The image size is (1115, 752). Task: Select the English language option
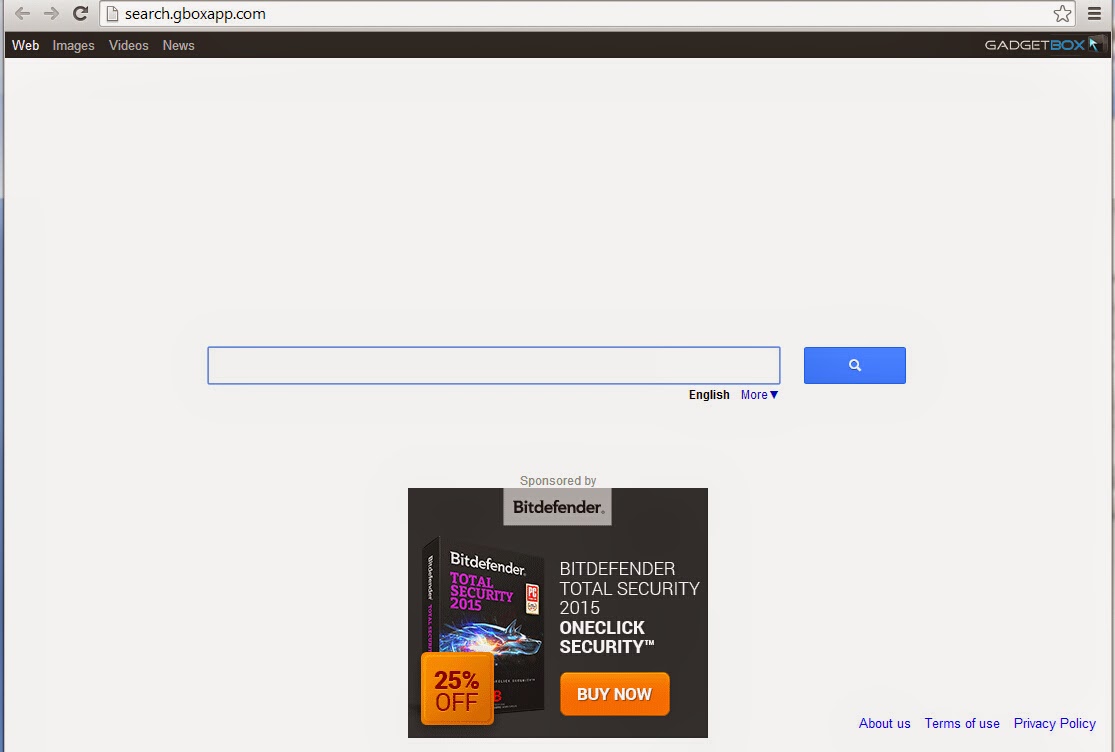(709, 394)
